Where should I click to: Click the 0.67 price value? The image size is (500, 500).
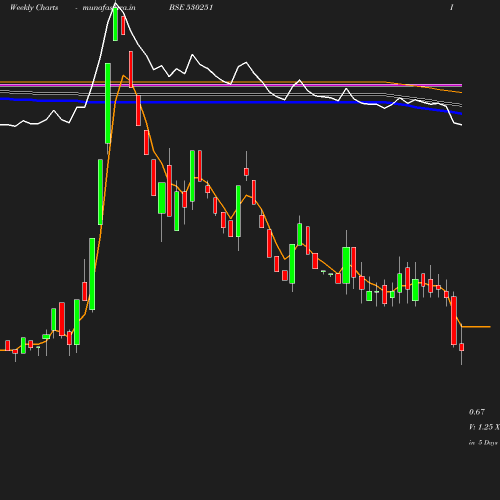477,412
